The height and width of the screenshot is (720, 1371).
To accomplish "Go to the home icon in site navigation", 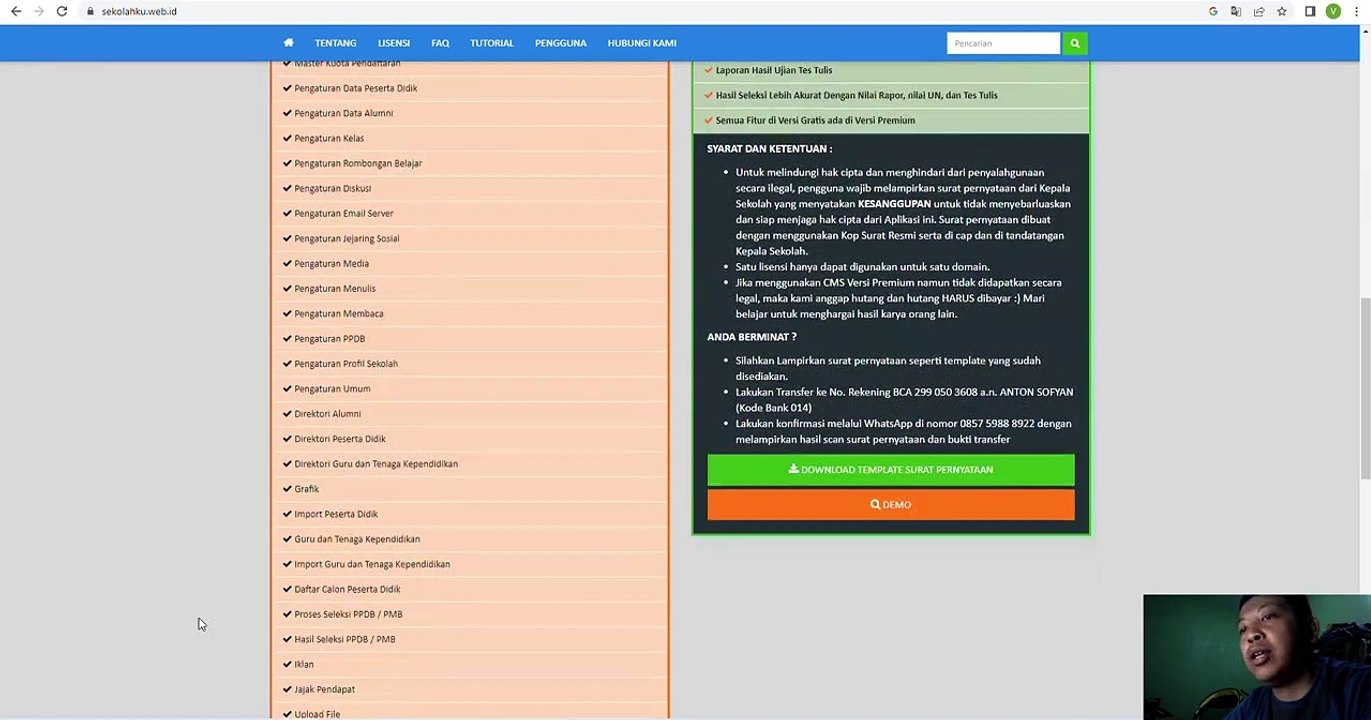I will click(288, 43).
